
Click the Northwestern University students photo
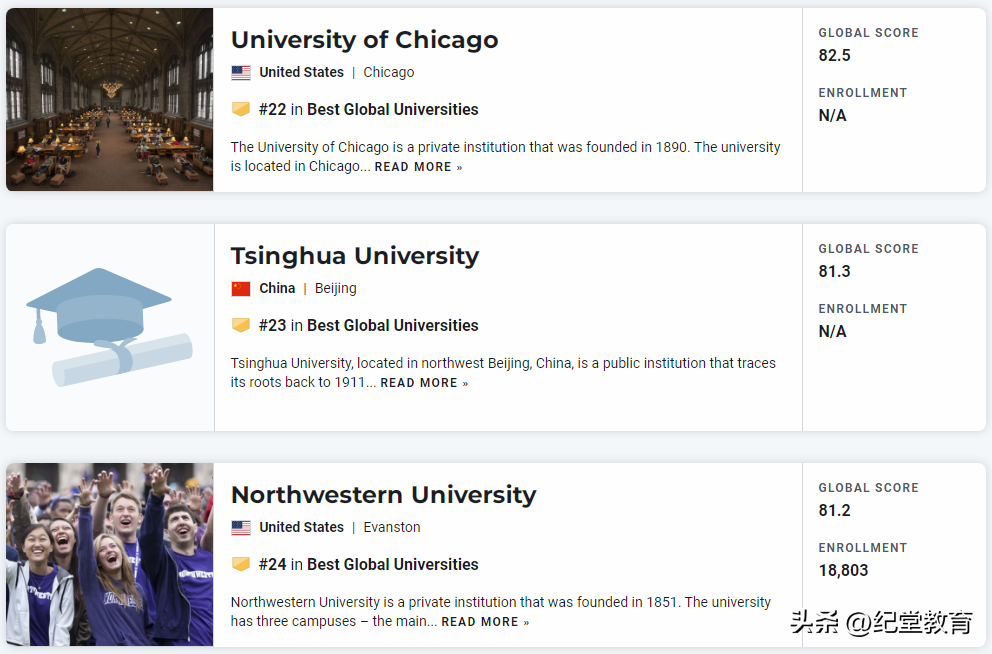pos(109,554)
